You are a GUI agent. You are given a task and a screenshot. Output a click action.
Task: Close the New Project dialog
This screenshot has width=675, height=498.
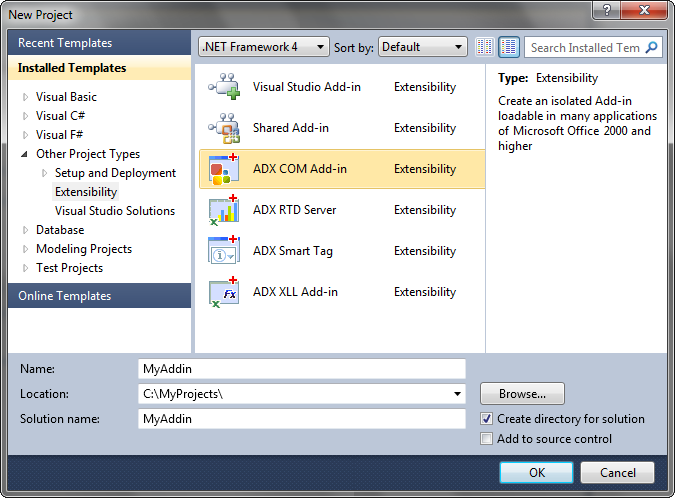click(x=644, y=10)
